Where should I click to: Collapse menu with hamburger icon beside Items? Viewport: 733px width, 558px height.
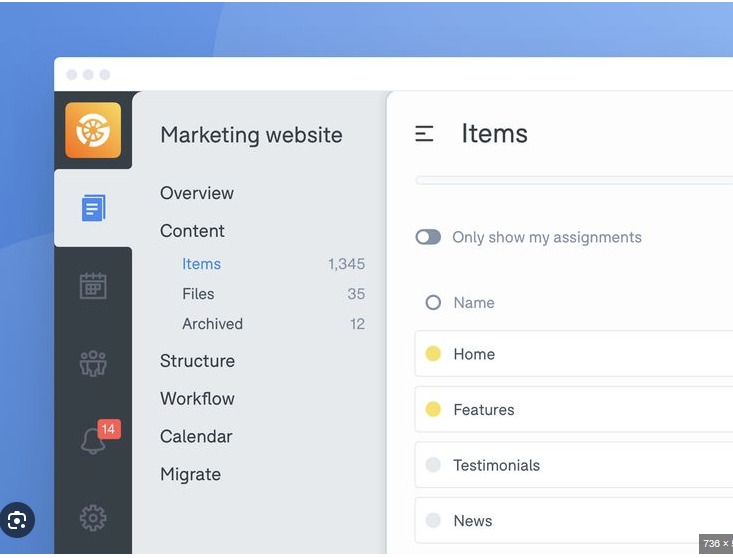(424, 134)
